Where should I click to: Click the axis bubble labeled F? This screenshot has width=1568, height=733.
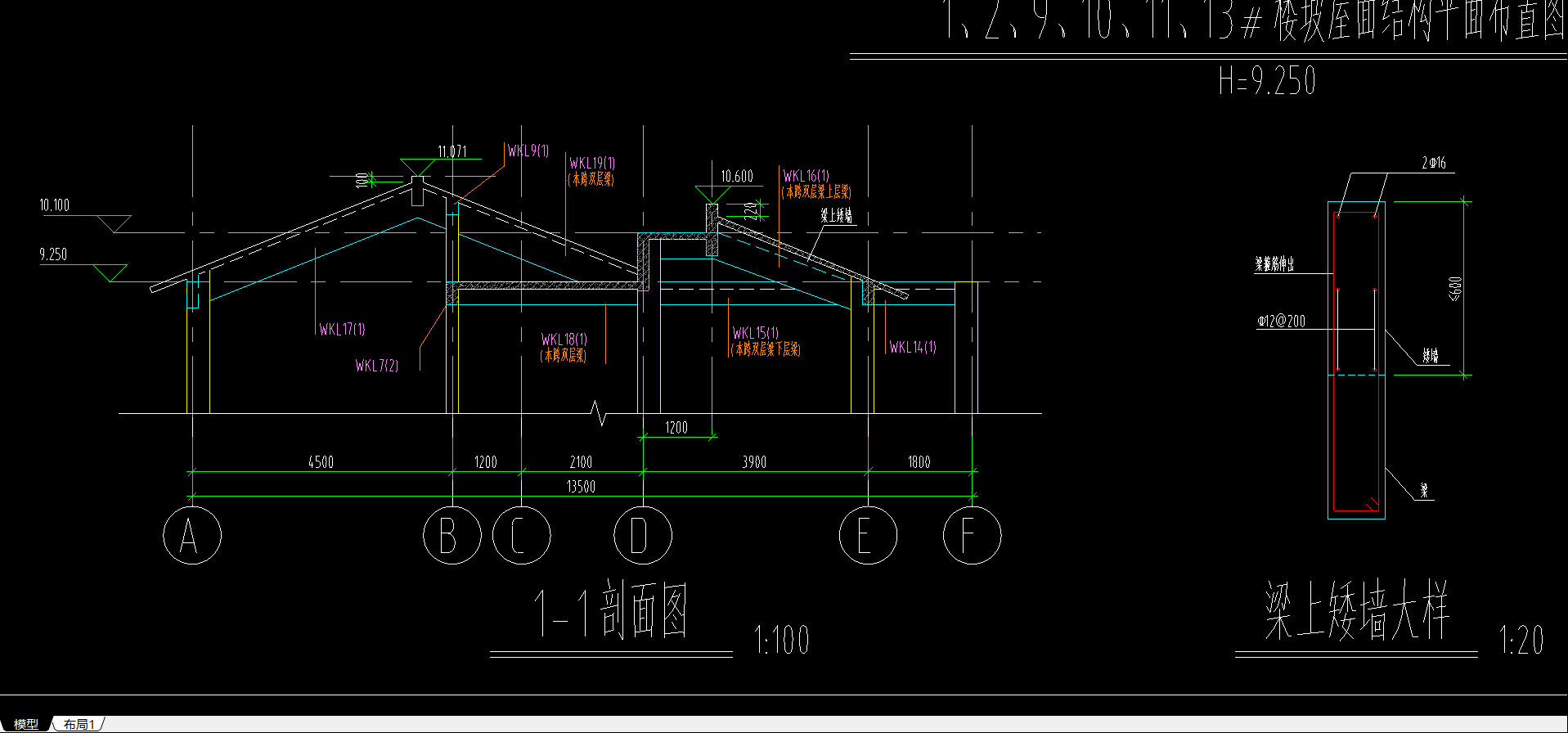coord(973,536)
